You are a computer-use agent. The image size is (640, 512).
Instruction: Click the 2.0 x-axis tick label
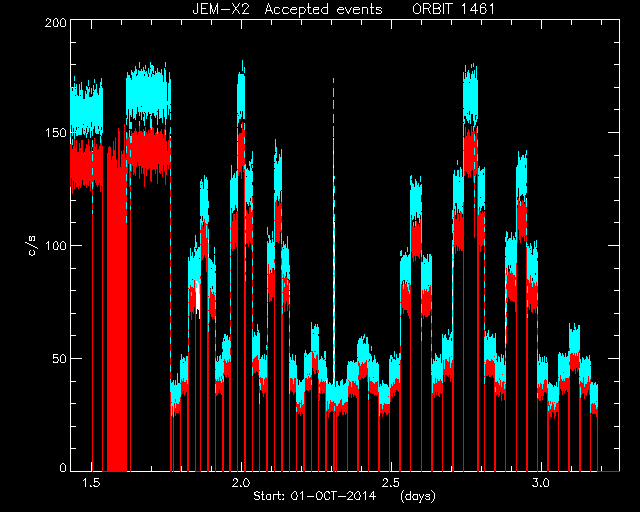point(241,483)
